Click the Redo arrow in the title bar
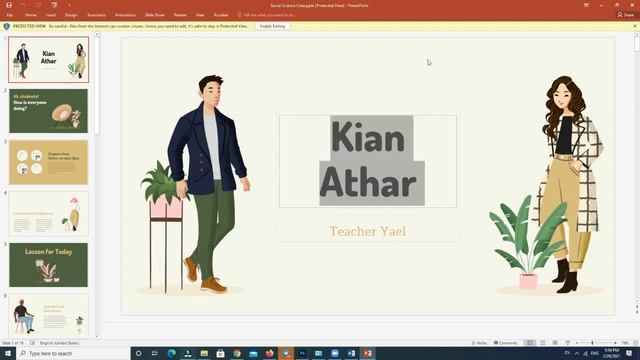The height and width of the screenshot is (360, 640). click(x=39, y=5)
